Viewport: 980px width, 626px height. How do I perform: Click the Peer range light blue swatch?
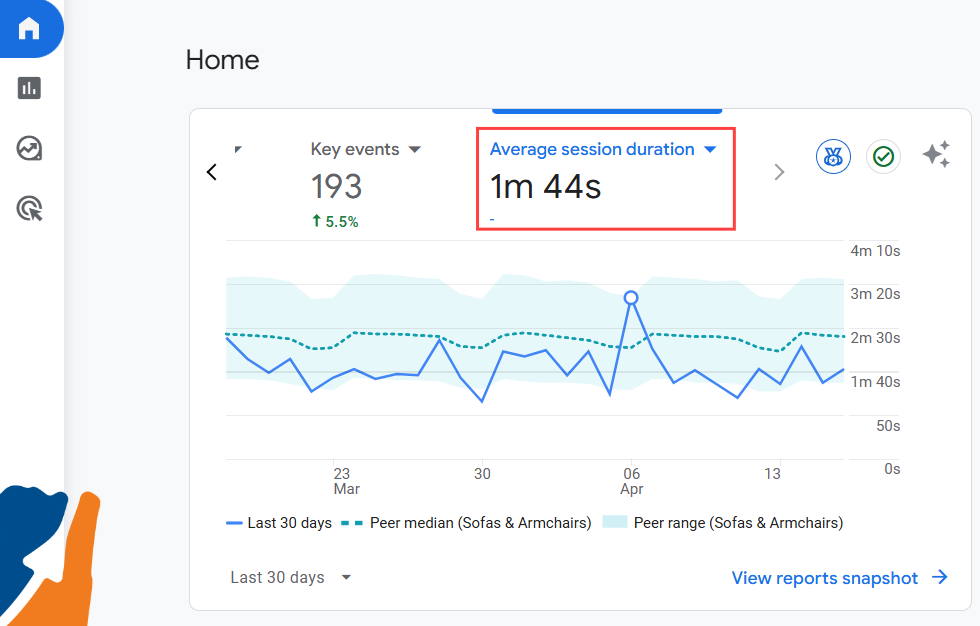click(x=613, y=523)
